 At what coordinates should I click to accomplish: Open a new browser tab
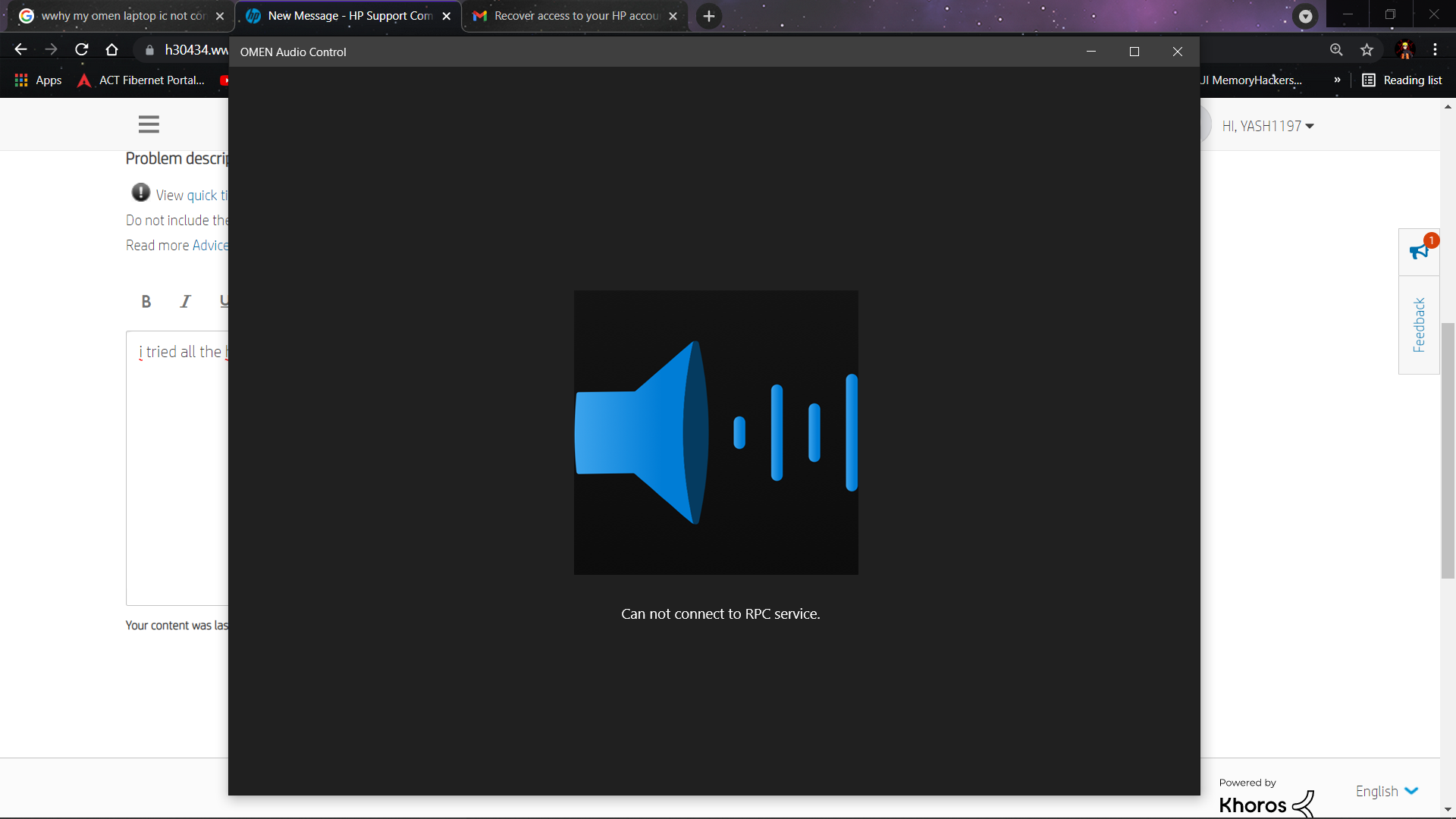pyautogui.click(x=708, y=16)
